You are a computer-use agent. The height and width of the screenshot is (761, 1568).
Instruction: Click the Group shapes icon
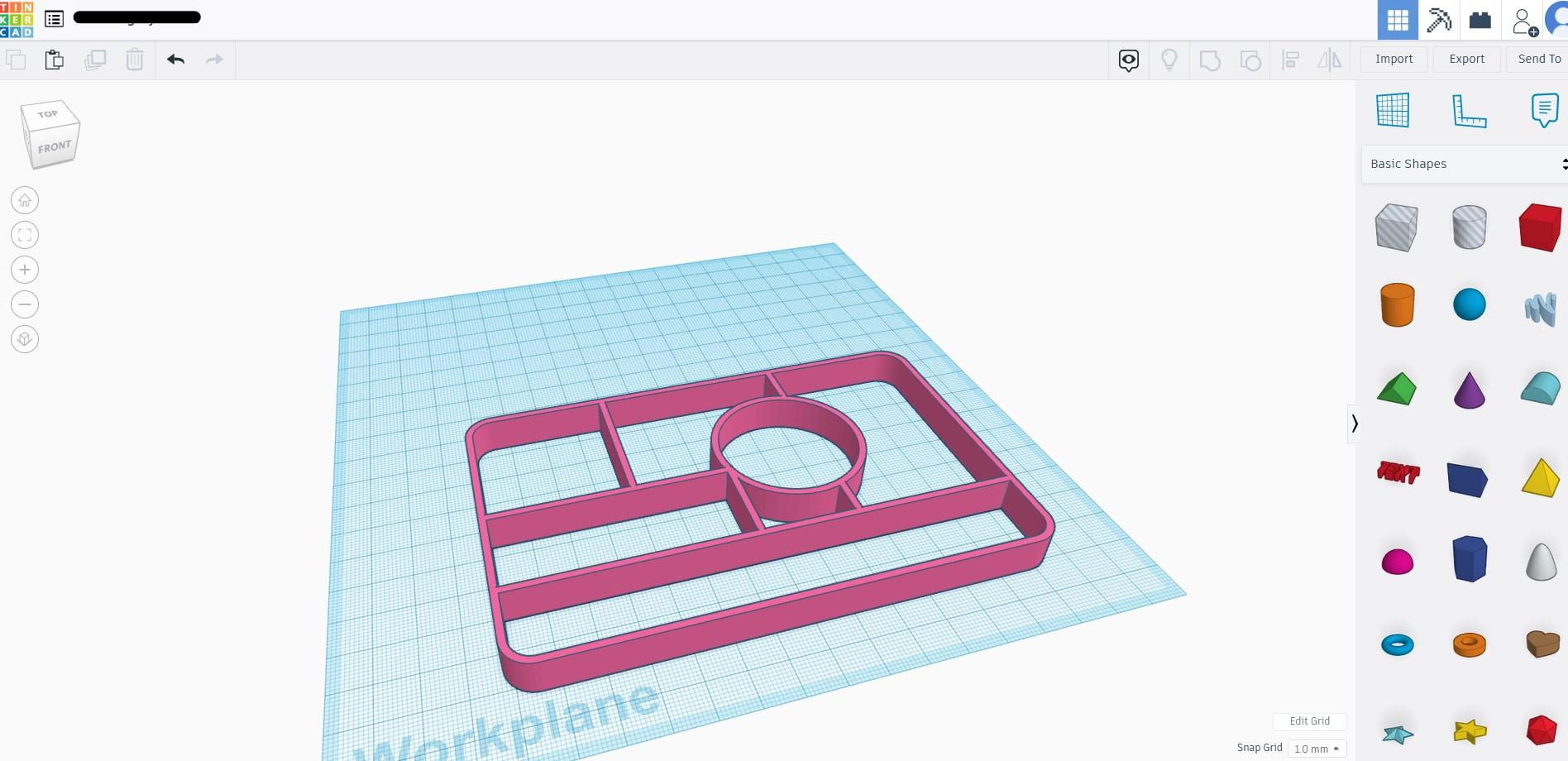pyautogui.click(x=1210, y=60)
